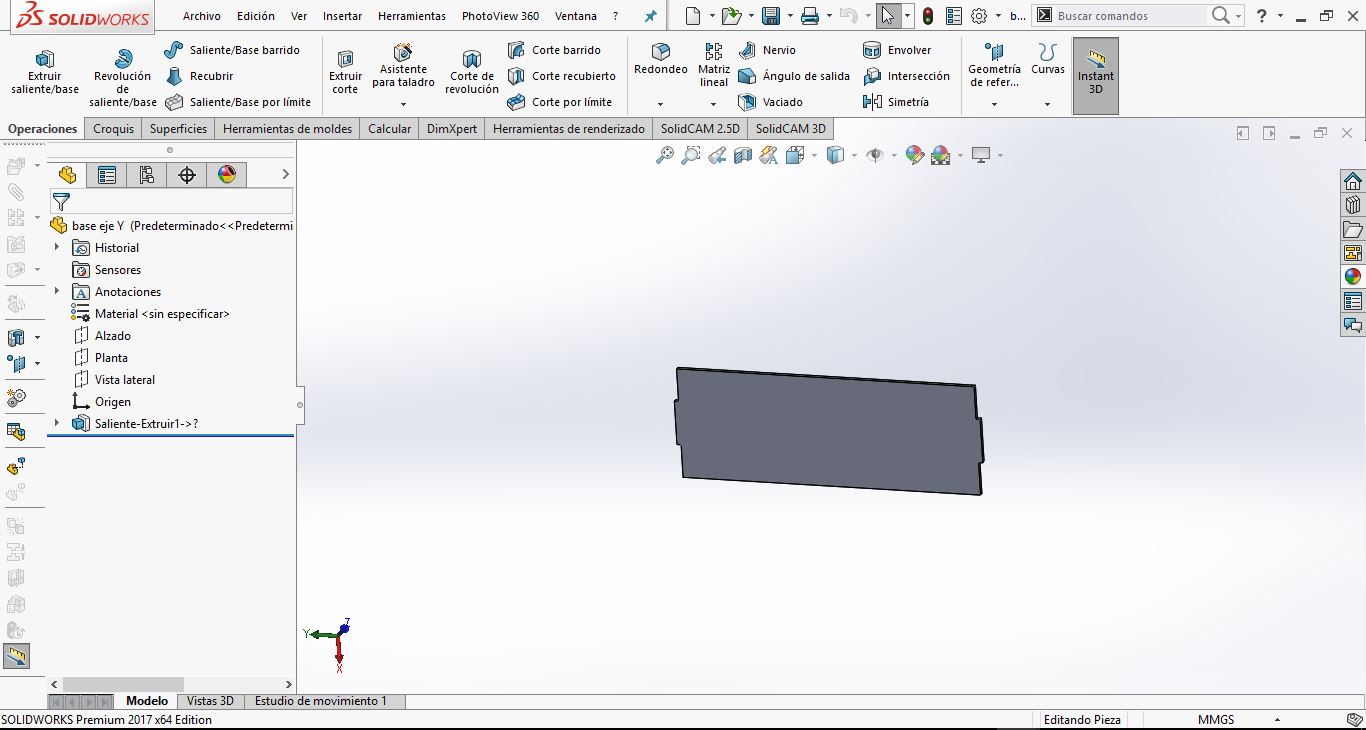Open the DimXpertManager crosshair tab

click(x=187, y=175)
